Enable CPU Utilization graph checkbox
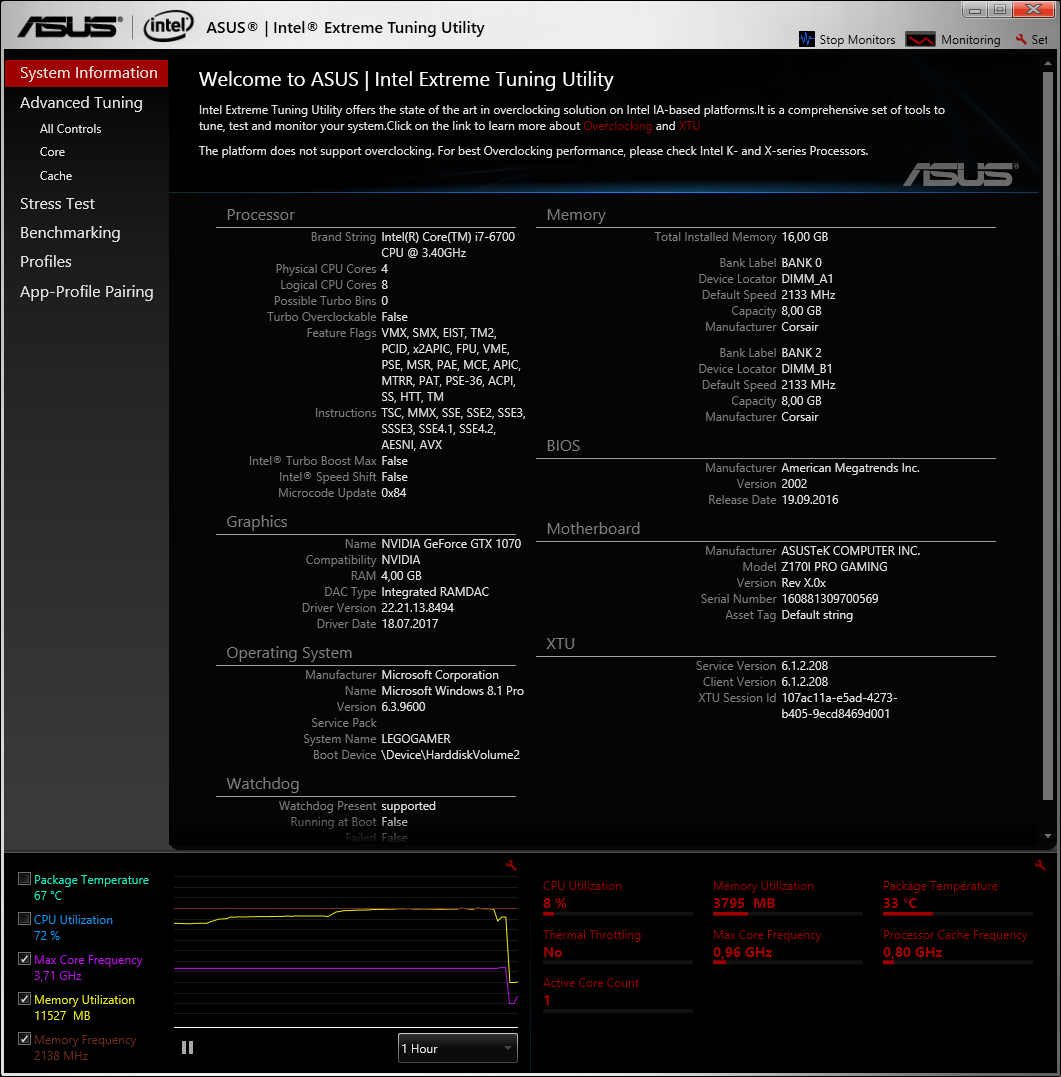 [x=25, y=918]
